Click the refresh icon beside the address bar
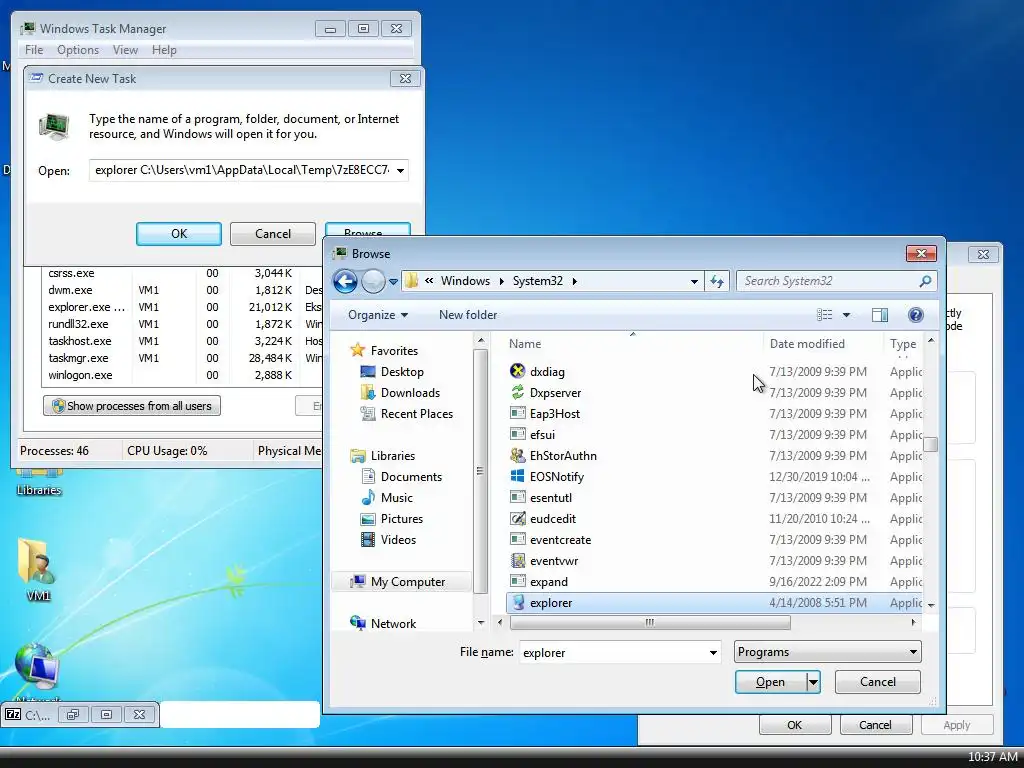Screen dimensions: 1024x768 click(717, 281)
